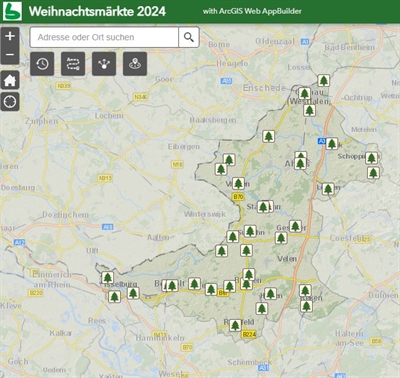
Task: Zoom in with the plus button
Action: (x=10, y=36)
